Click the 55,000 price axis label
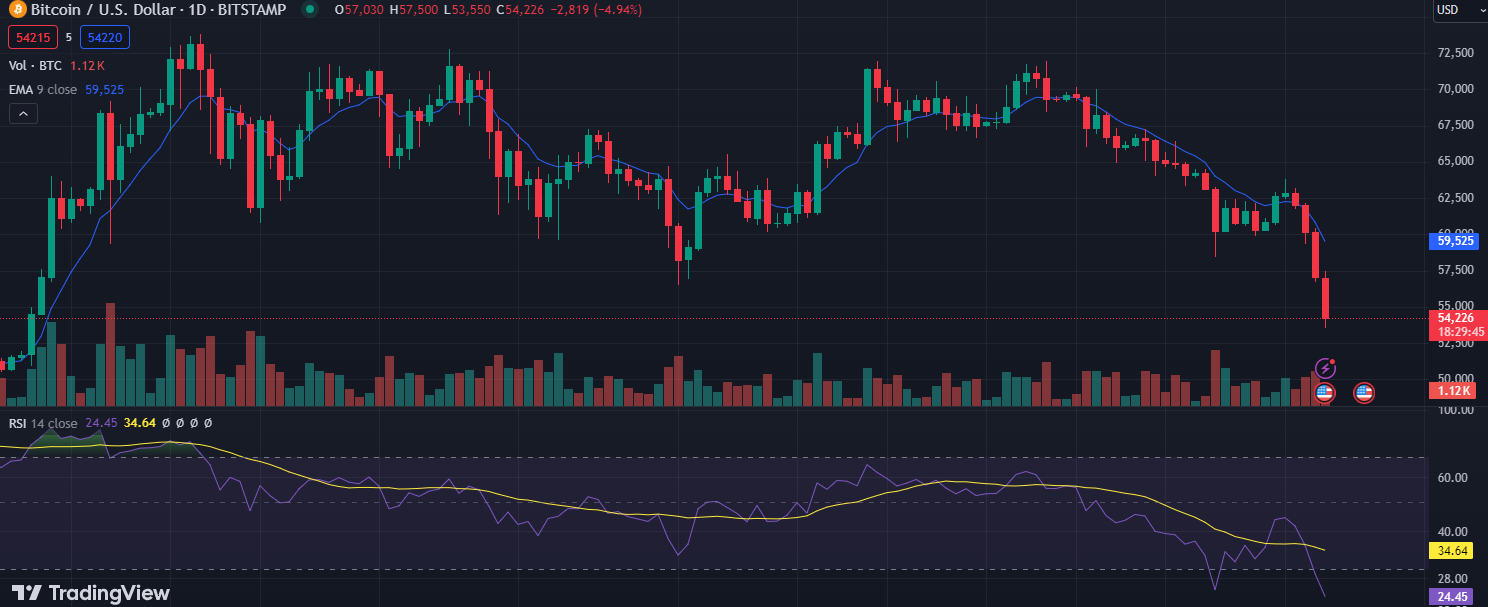The width and height of the screenshot is (1488, 607). 1455,306
